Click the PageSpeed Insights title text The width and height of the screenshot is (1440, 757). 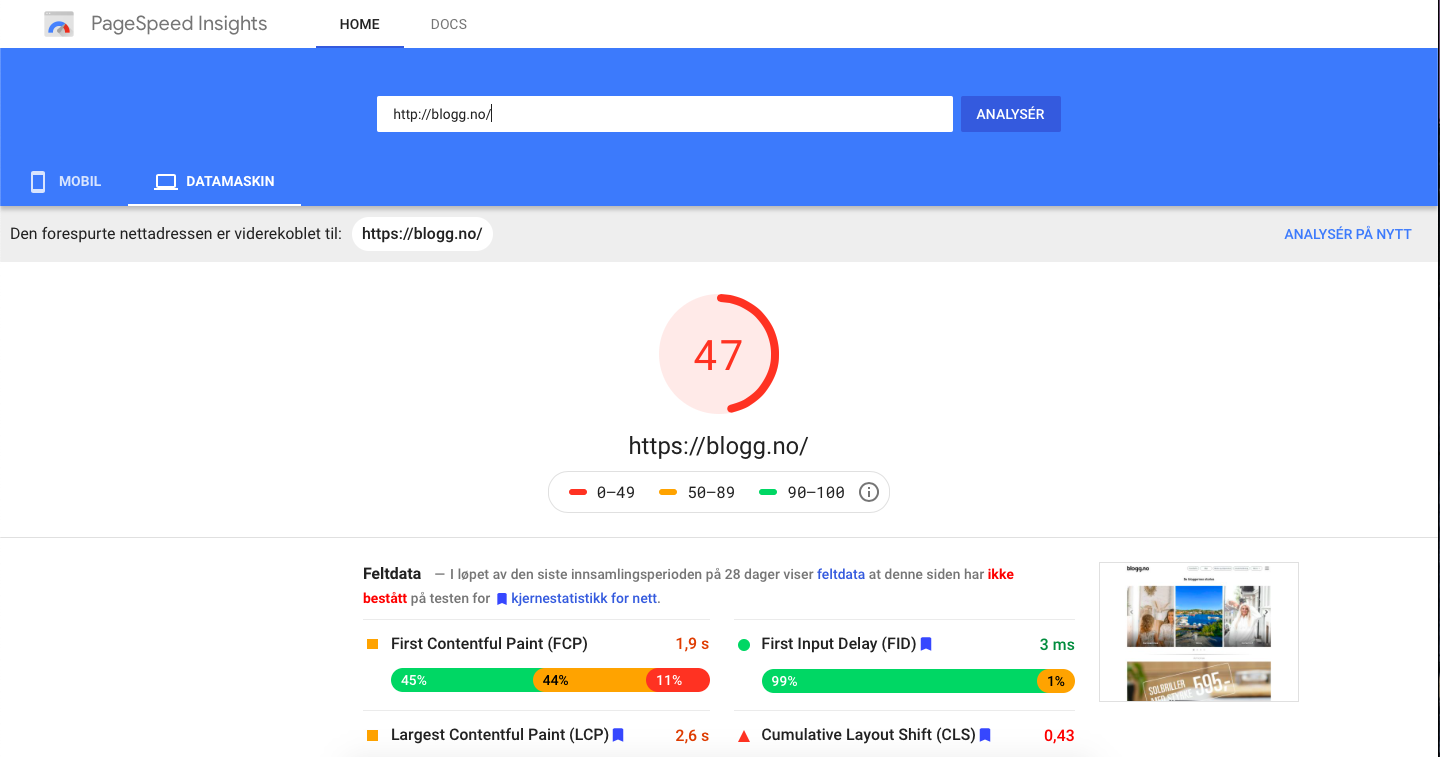(x=179, y=24)
